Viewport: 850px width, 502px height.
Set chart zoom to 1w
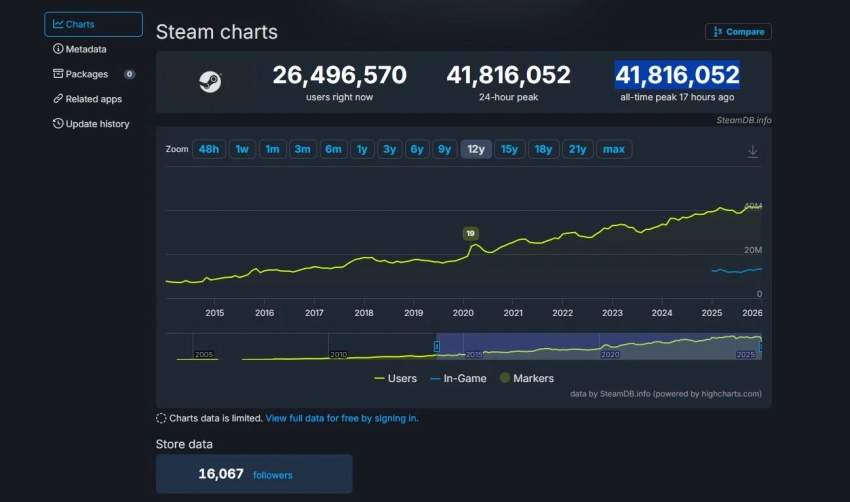(242, 149)
